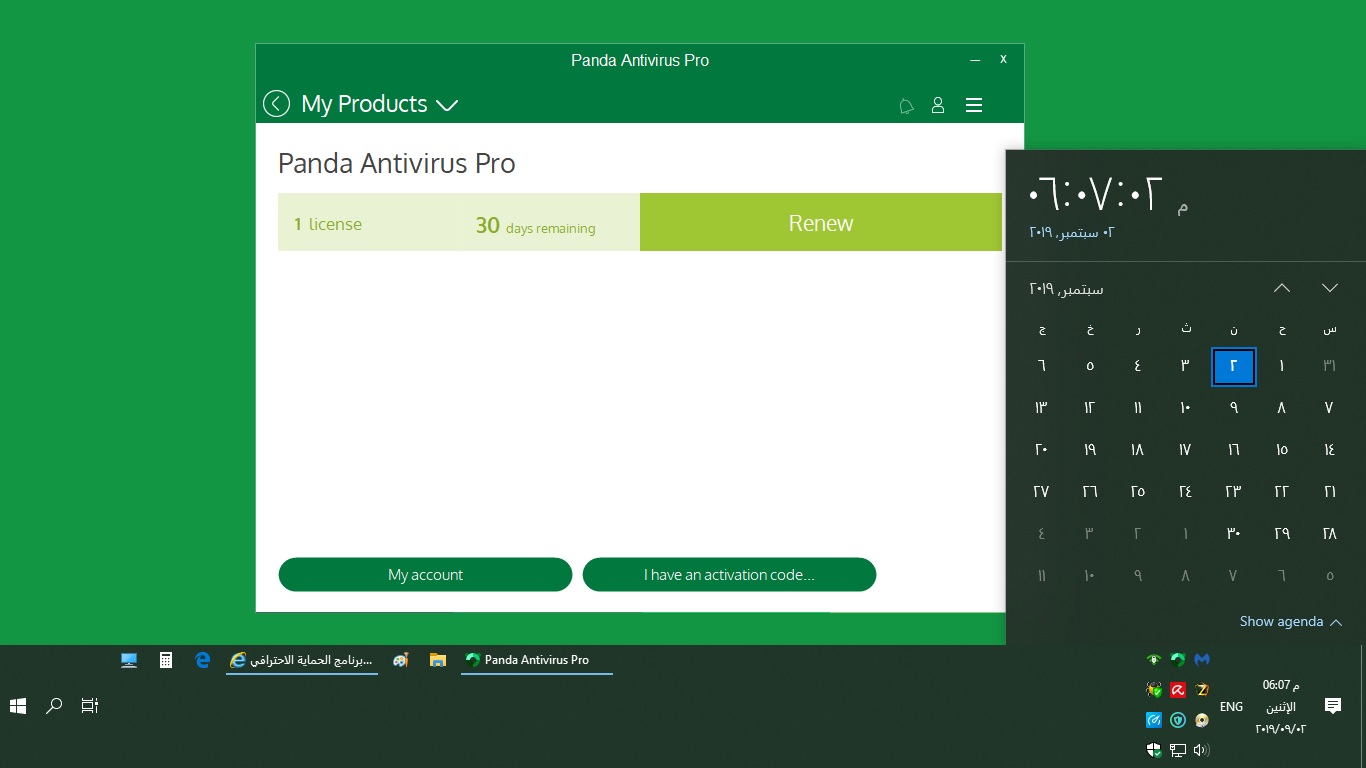Viewport: 1366px width, 768px height.
Task: Click the taskbar clock and date
Action: tap(1281, 707)
